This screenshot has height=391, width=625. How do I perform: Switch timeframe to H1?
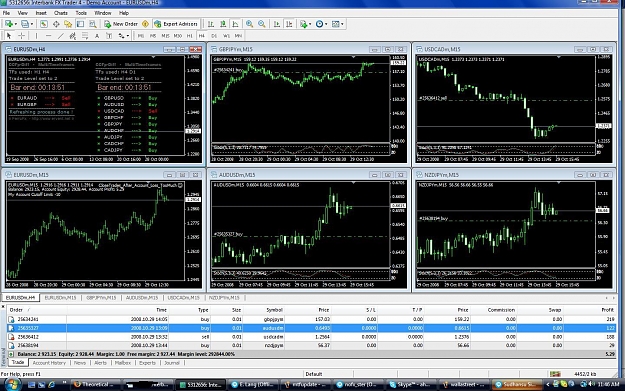pyautogui.click(x=190, y=36)
